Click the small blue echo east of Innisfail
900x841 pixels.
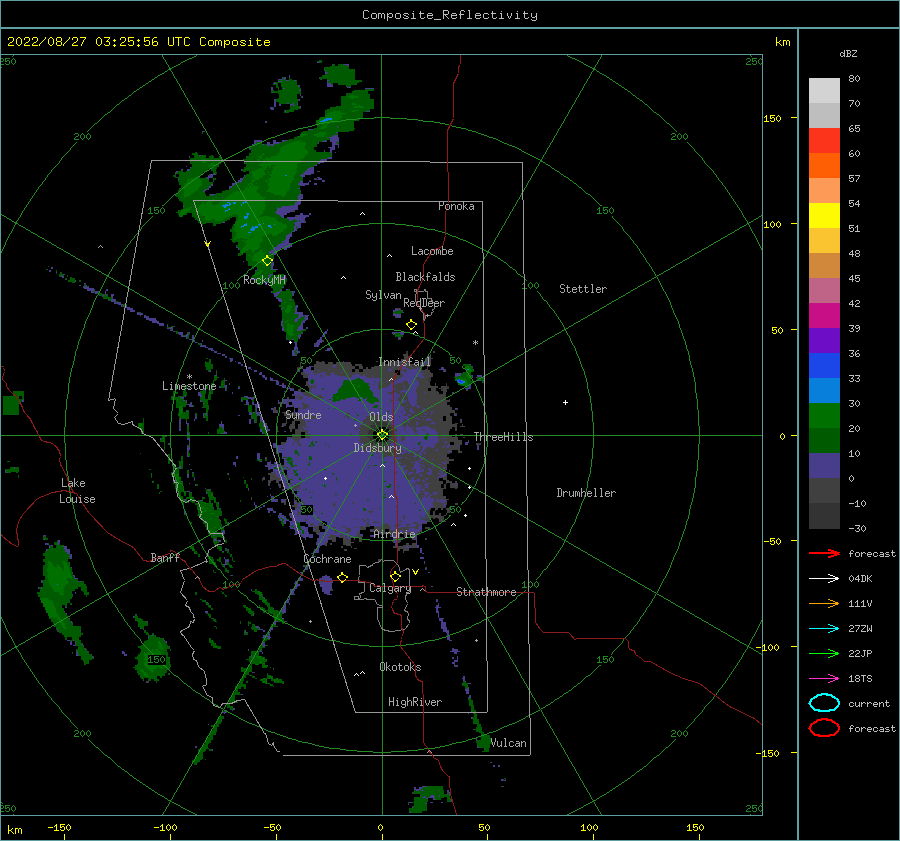click(x=460, y=380)
